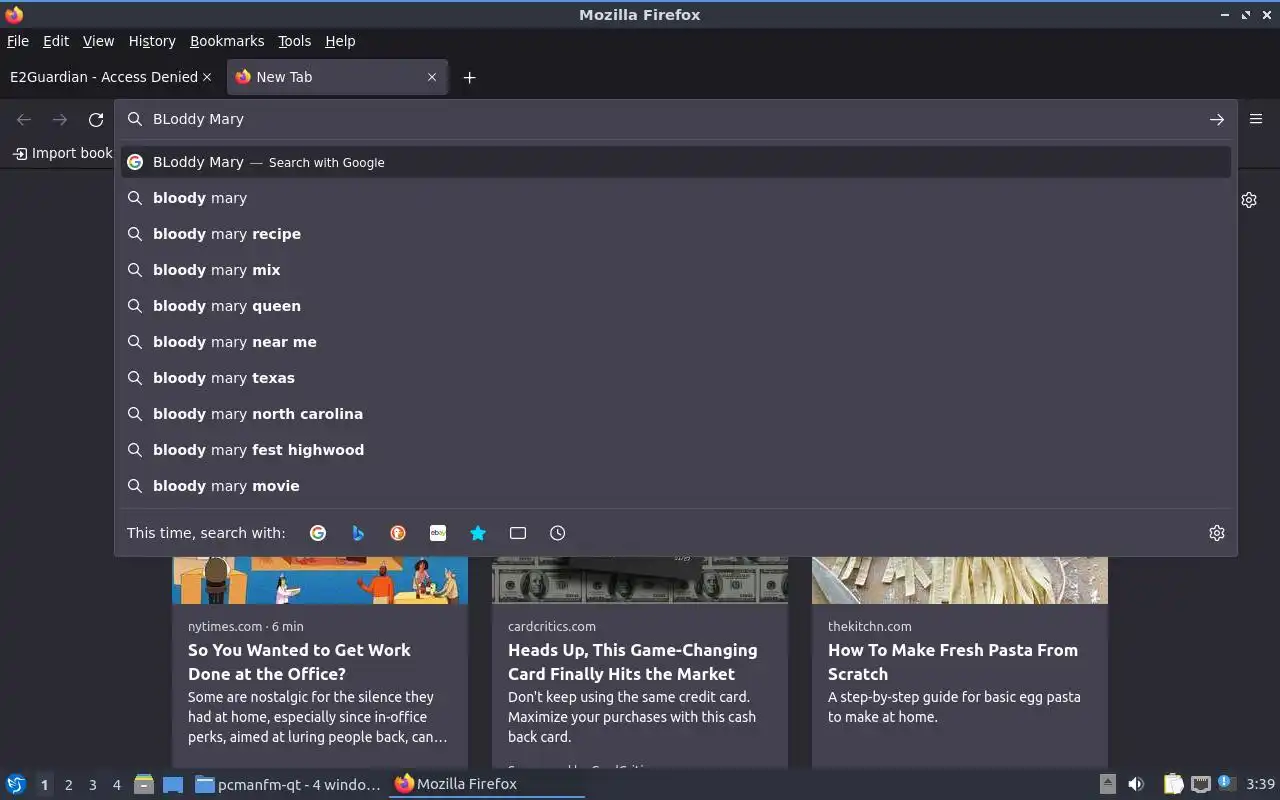Open the View menu

click(98, 41)
